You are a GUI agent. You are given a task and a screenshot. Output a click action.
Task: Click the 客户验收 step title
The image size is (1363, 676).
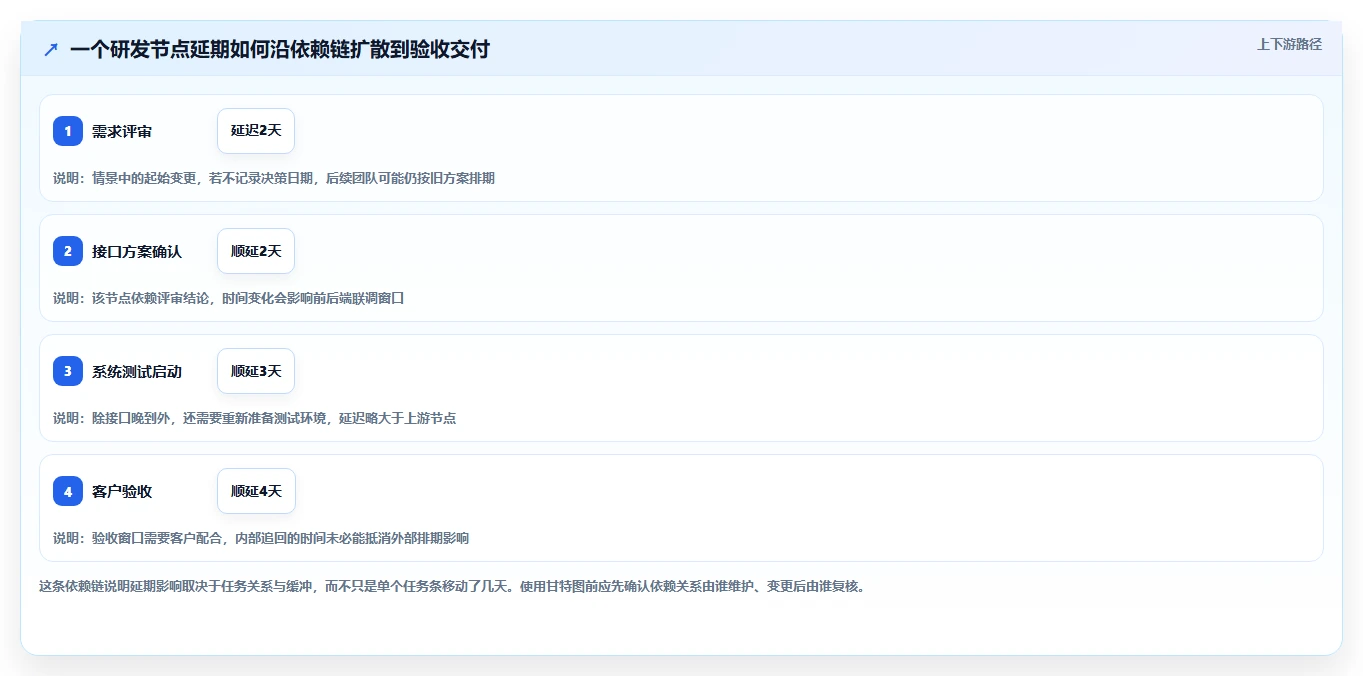tap(122, 491)
